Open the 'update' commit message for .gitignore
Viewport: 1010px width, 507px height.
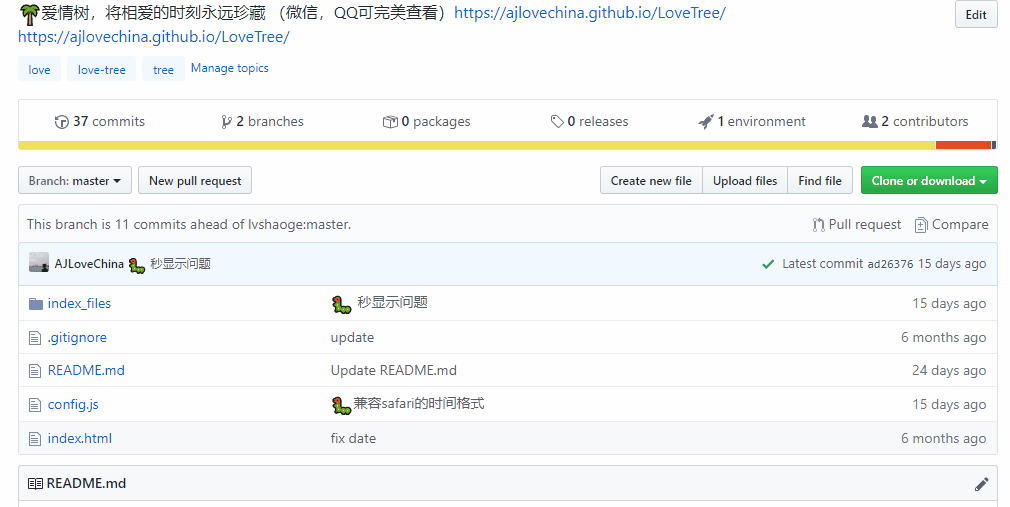[x=352, y=338]
